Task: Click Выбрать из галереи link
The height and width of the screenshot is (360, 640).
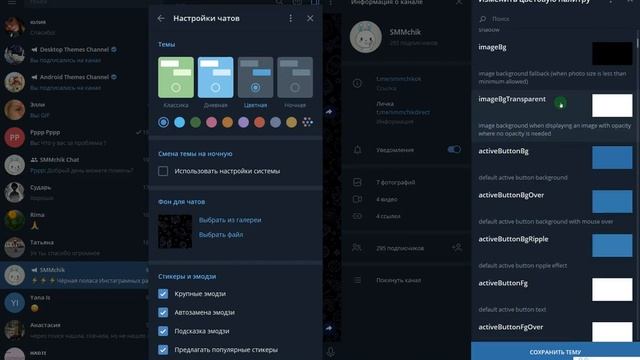Action: pos(230,220)
